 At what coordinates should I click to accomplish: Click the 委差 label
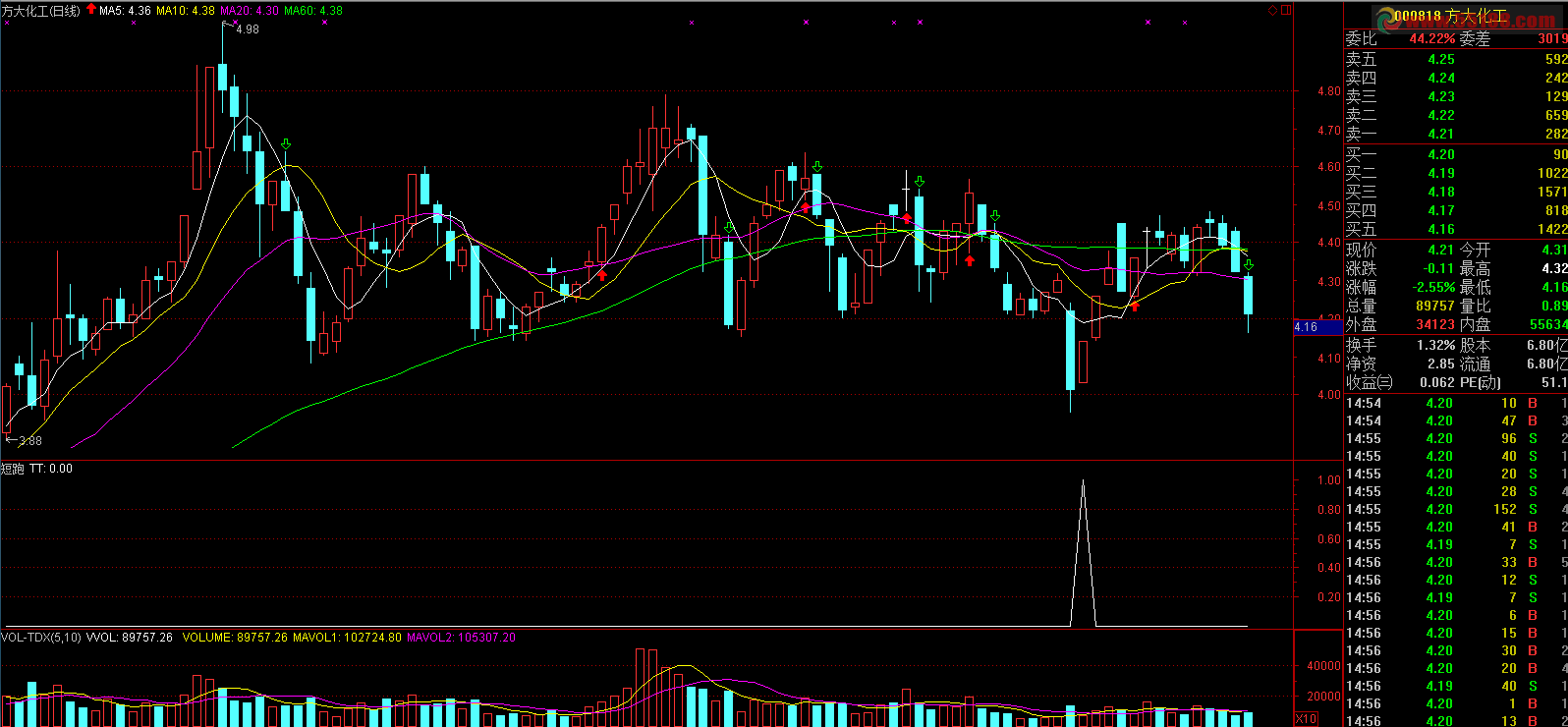pos(1475,38)
